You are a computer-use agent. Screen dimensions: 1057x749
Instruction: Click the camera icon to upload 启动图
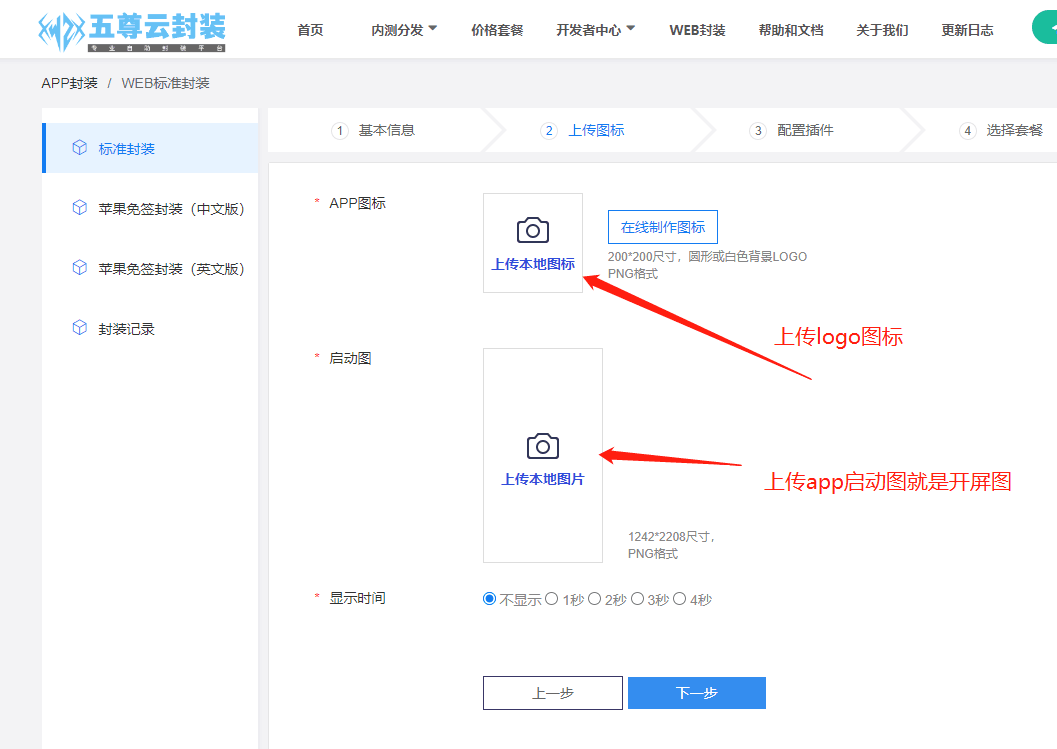point(542,443)
